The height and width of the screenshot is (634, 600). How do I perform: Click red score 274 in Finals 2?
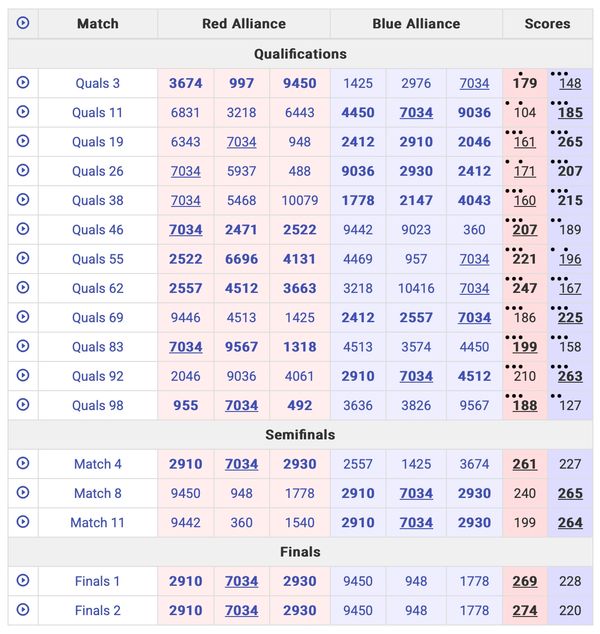pyautogui.click(x=525, y=611)
